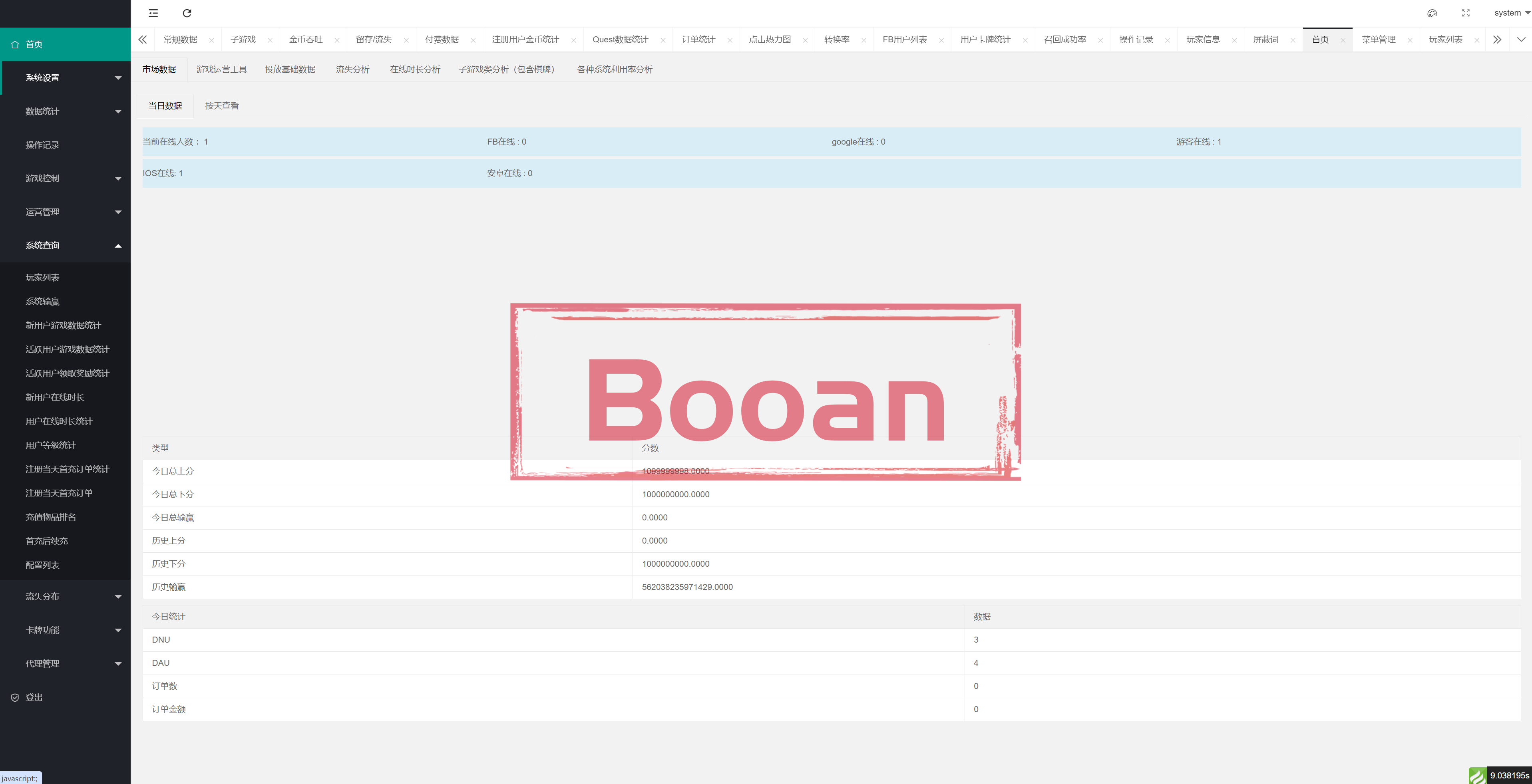The width and height of the screenshot is (1532, 784).
Task: Open the tab options dropdown chevron
Action: click(1521, 40)
